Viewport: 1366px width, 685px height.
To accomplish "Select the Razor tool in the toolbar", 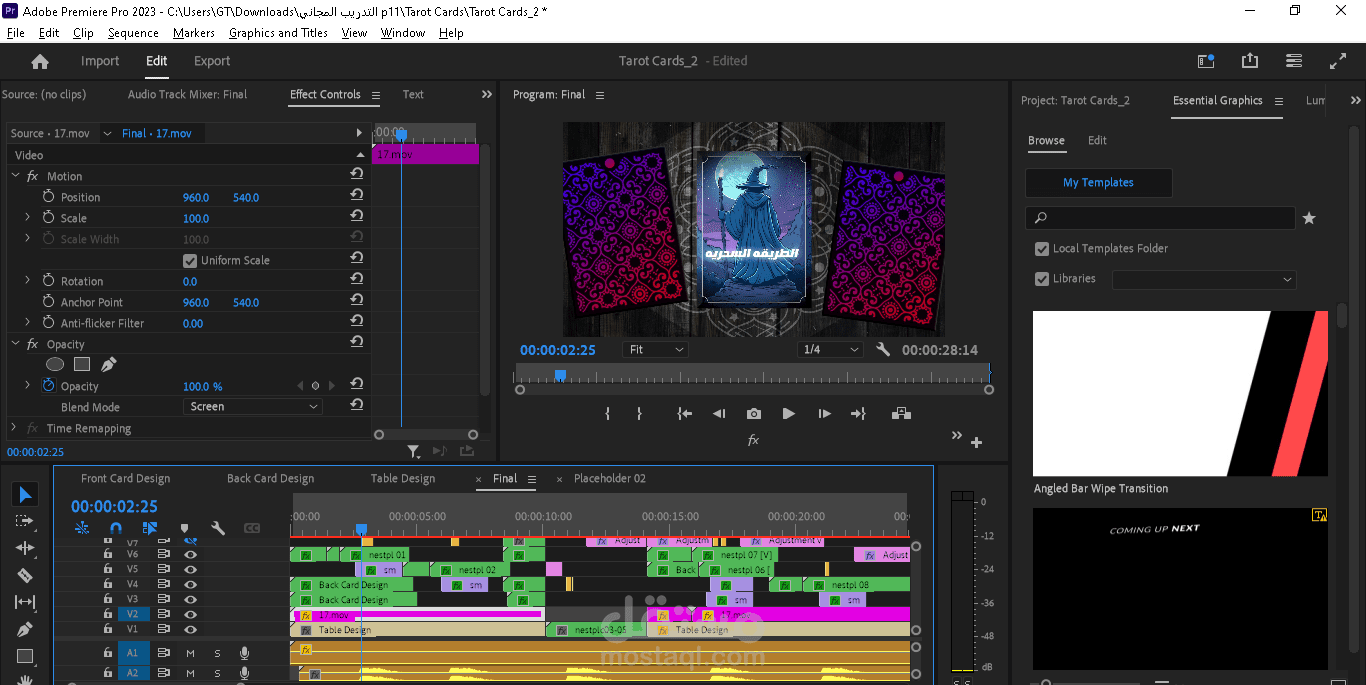I will 25,575.
